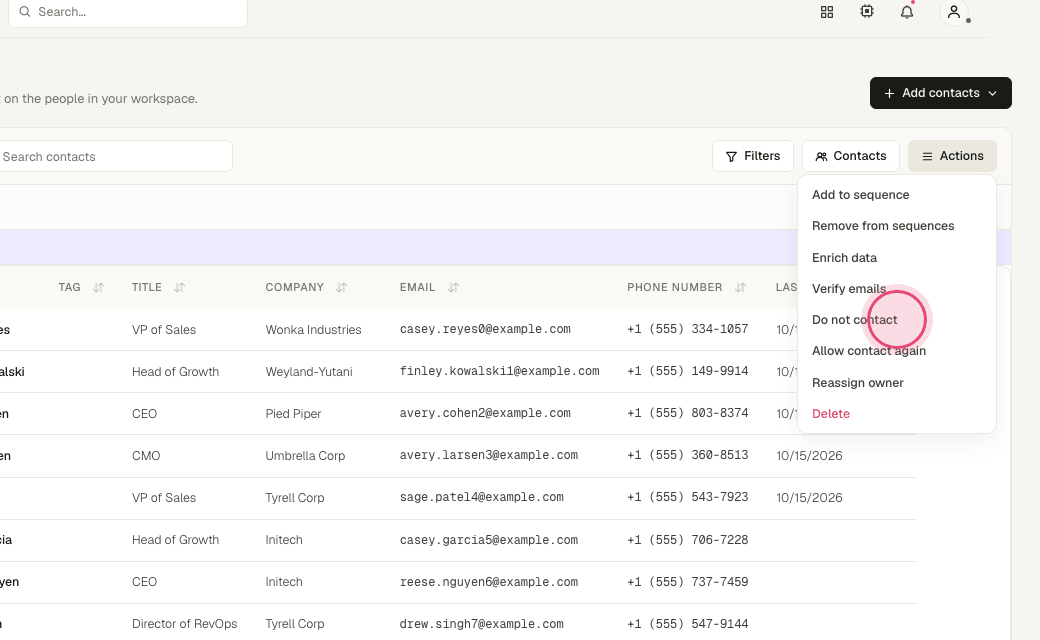
Task: Open the Filters button
Action: pos(753,156)
